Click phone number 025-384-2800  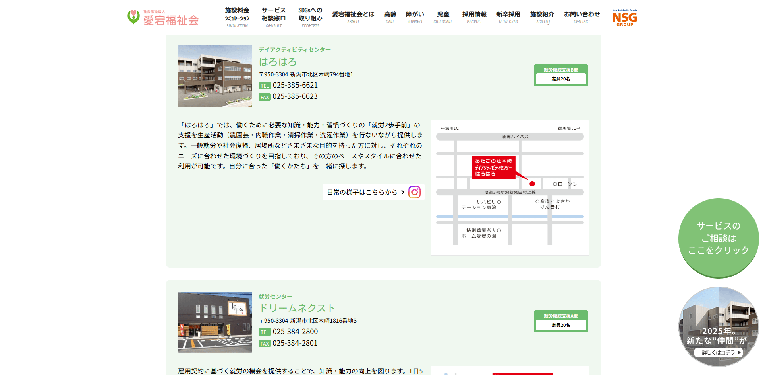295,331
